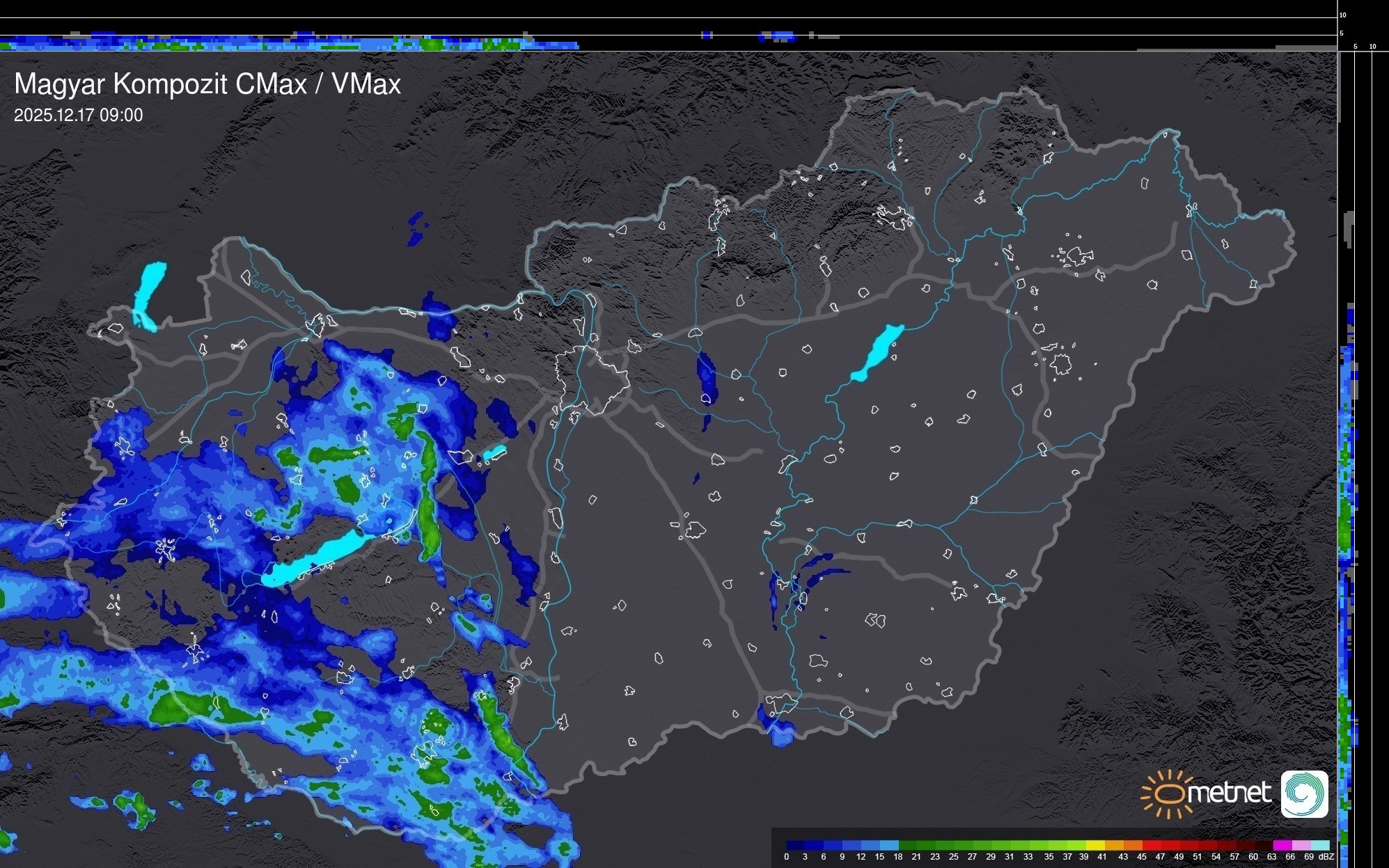
Task: Pick the dark navy 0 dBZ swatch
Action: pos(796,845)
